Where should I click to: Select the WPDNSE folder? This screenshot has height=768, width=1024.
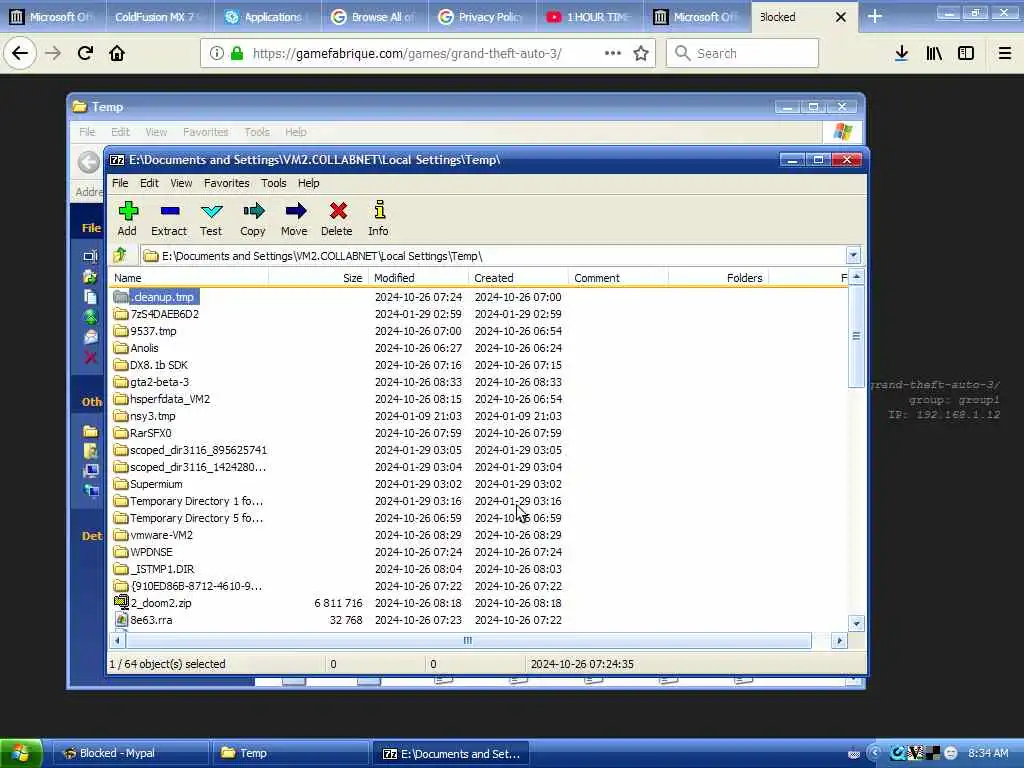[x=143, y=552]
